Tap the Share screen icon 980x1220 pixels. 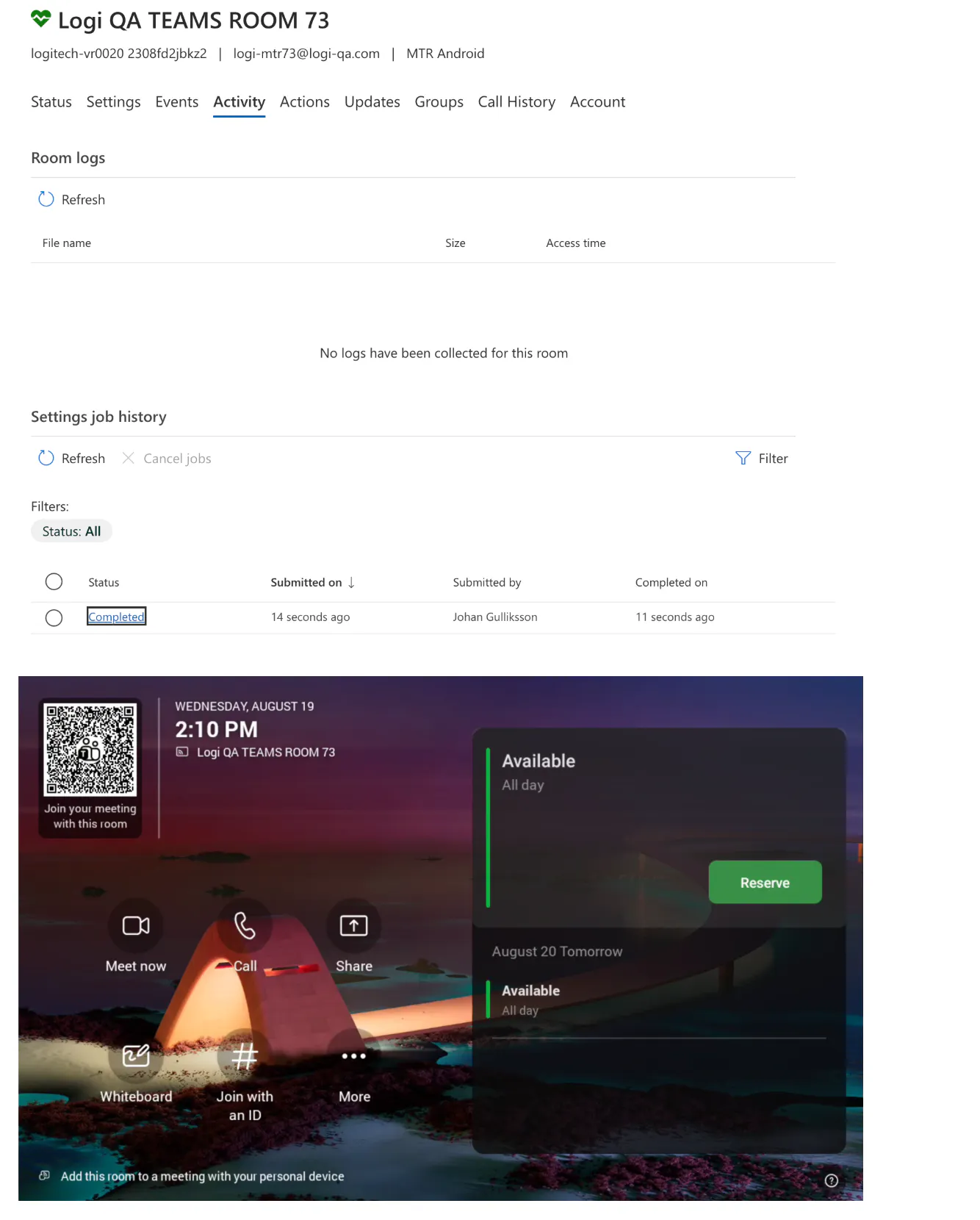point(353,925)
